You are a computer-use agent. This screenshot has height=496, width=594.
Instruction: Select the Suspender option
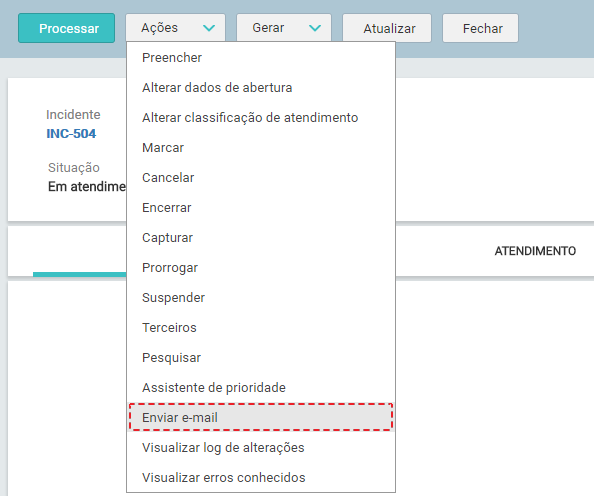pos(261,297)
